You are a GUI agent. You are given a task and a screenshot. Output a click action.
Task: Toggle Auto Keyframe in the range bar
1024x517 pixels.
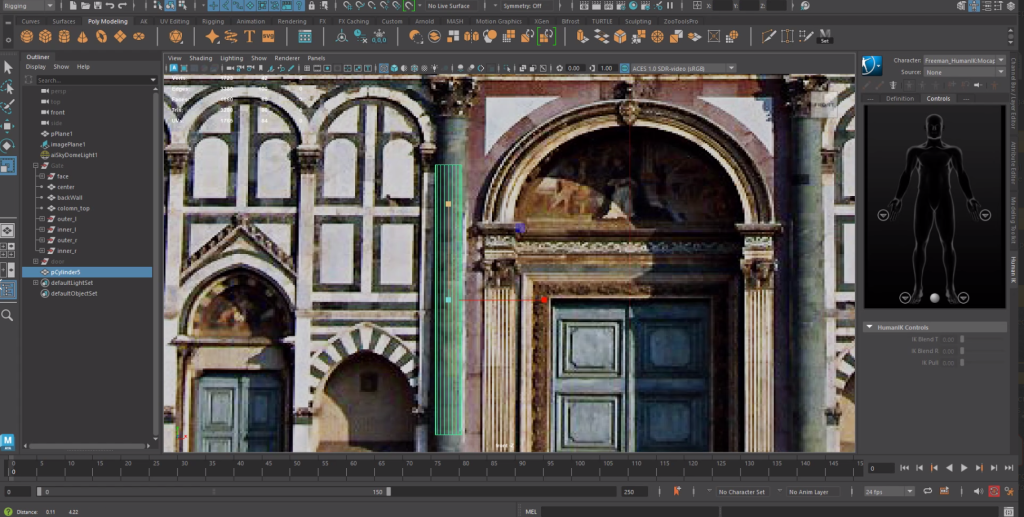pyautogui.click(x=994, y=491)
